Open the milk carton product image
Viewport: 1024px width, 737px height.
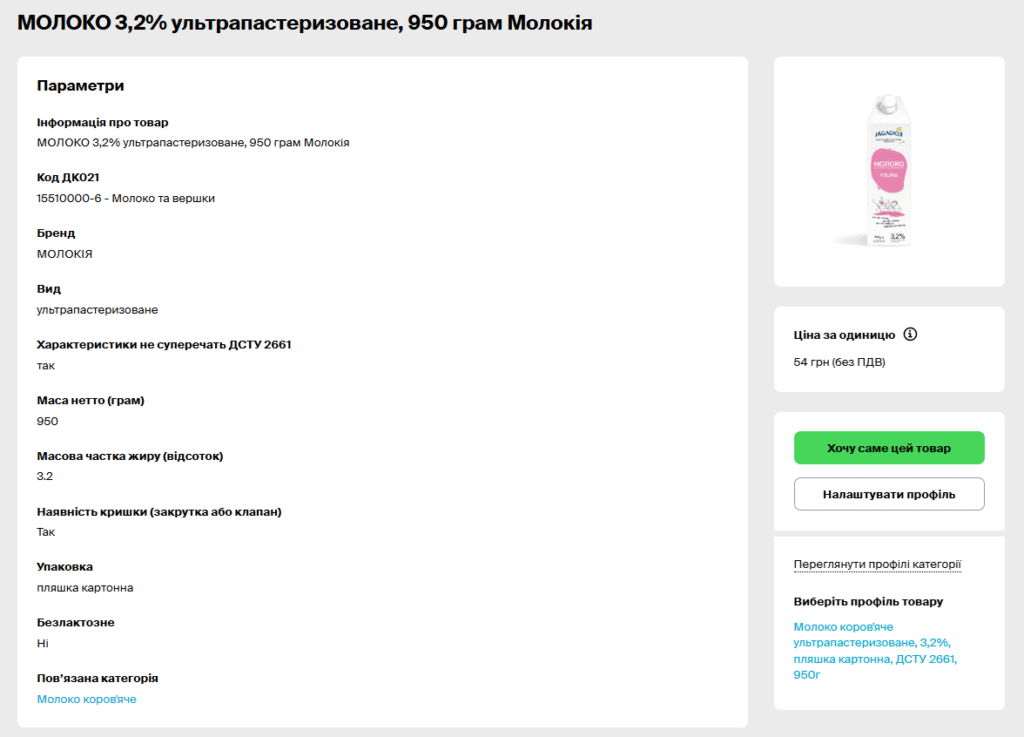pyautogui.click(x=888, y=171)
